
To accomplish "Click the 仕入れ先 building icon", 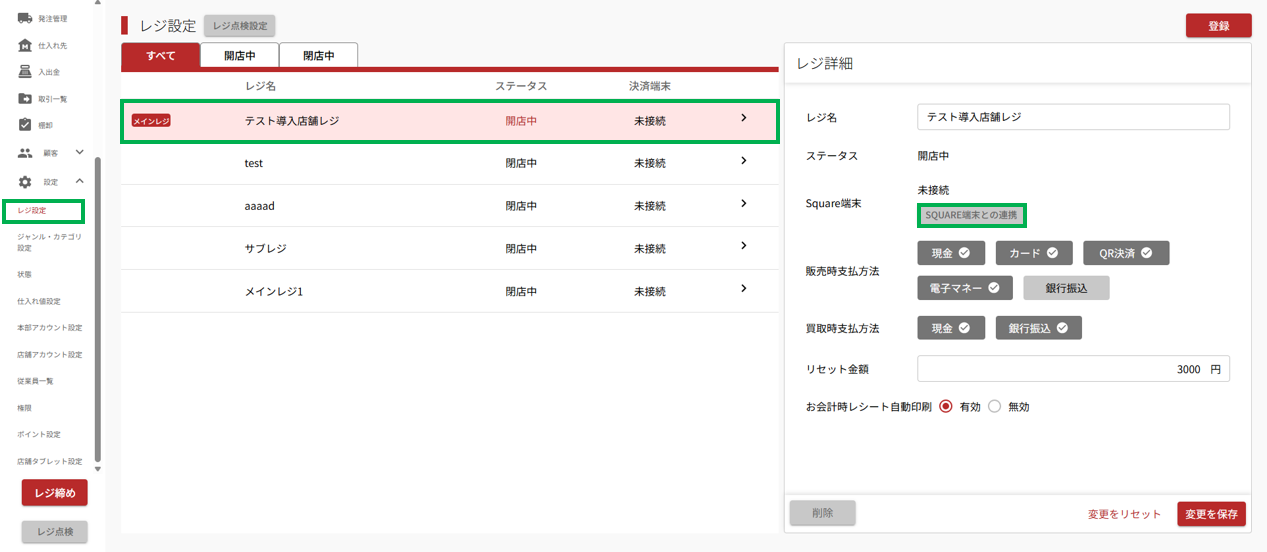I will [x=26, y=45].
